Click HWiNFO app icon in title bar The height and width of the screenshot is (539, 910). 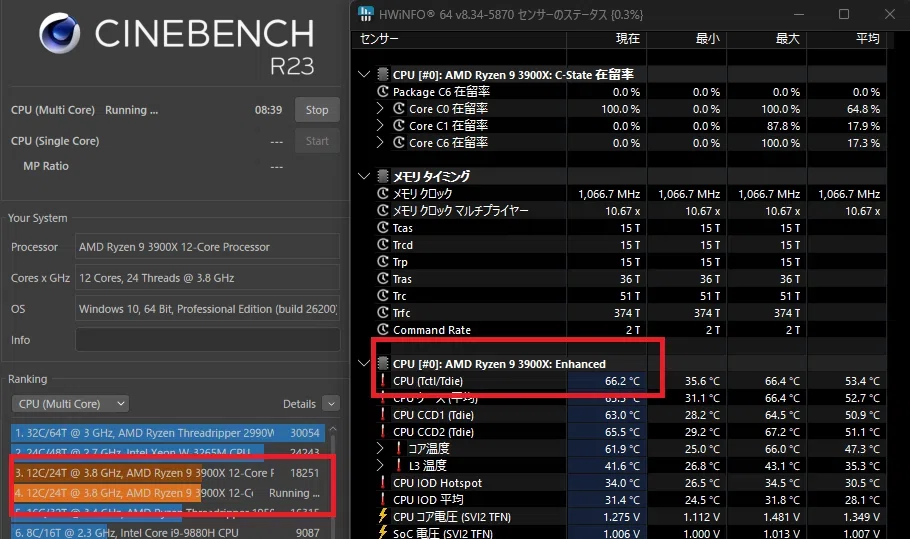(x=366, y=14)
